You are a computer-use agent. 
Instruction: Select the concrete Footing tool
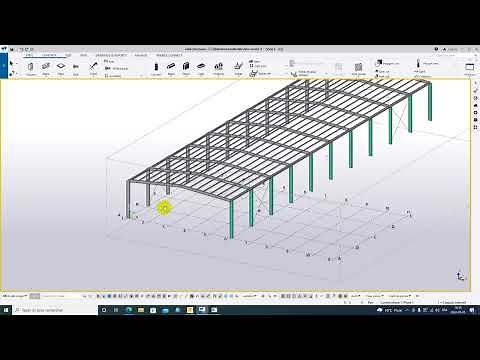tap(219, 68)
